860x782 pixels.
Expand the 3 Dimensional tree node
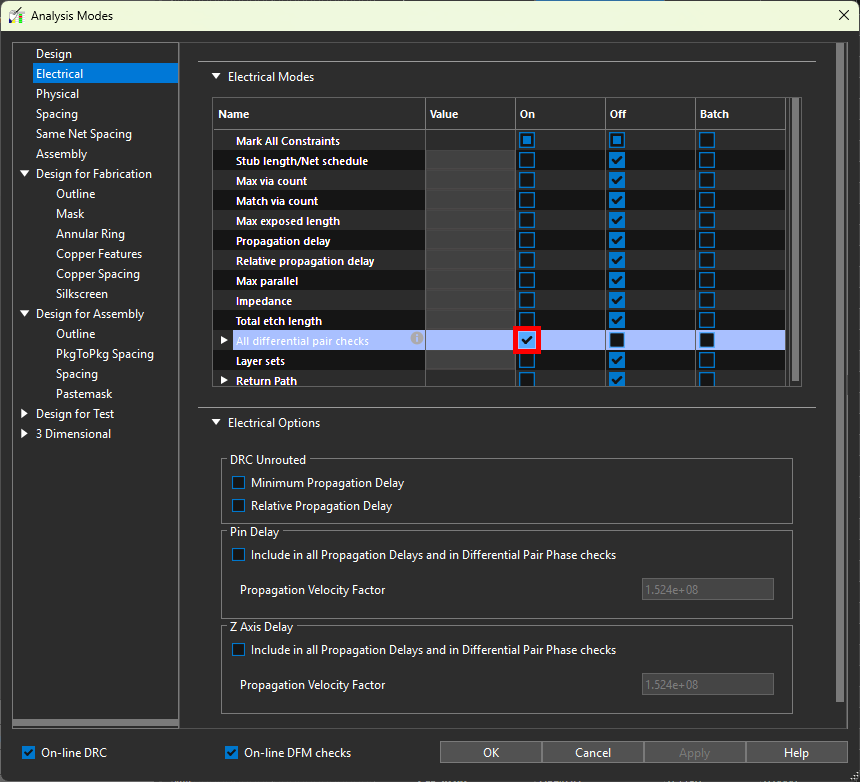pyautogui.click(x=25, y=434)
